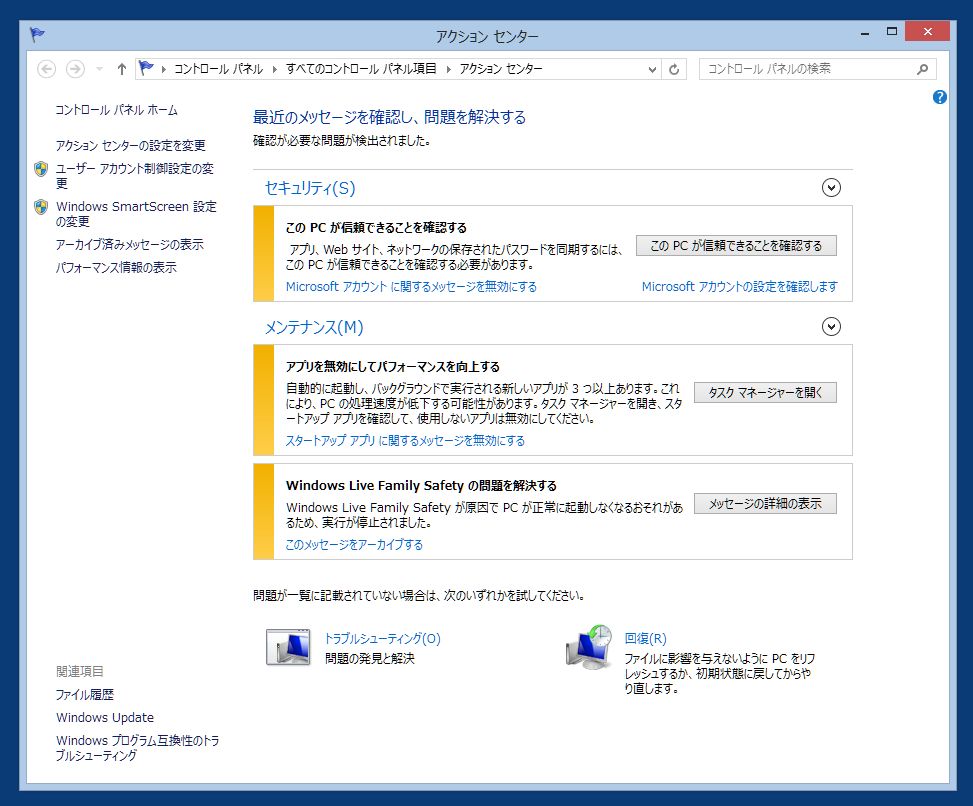Open Windows SmartScreen 設定の変更 link
This screenshot has width=973, height=806.
click(x=136, y=213)
